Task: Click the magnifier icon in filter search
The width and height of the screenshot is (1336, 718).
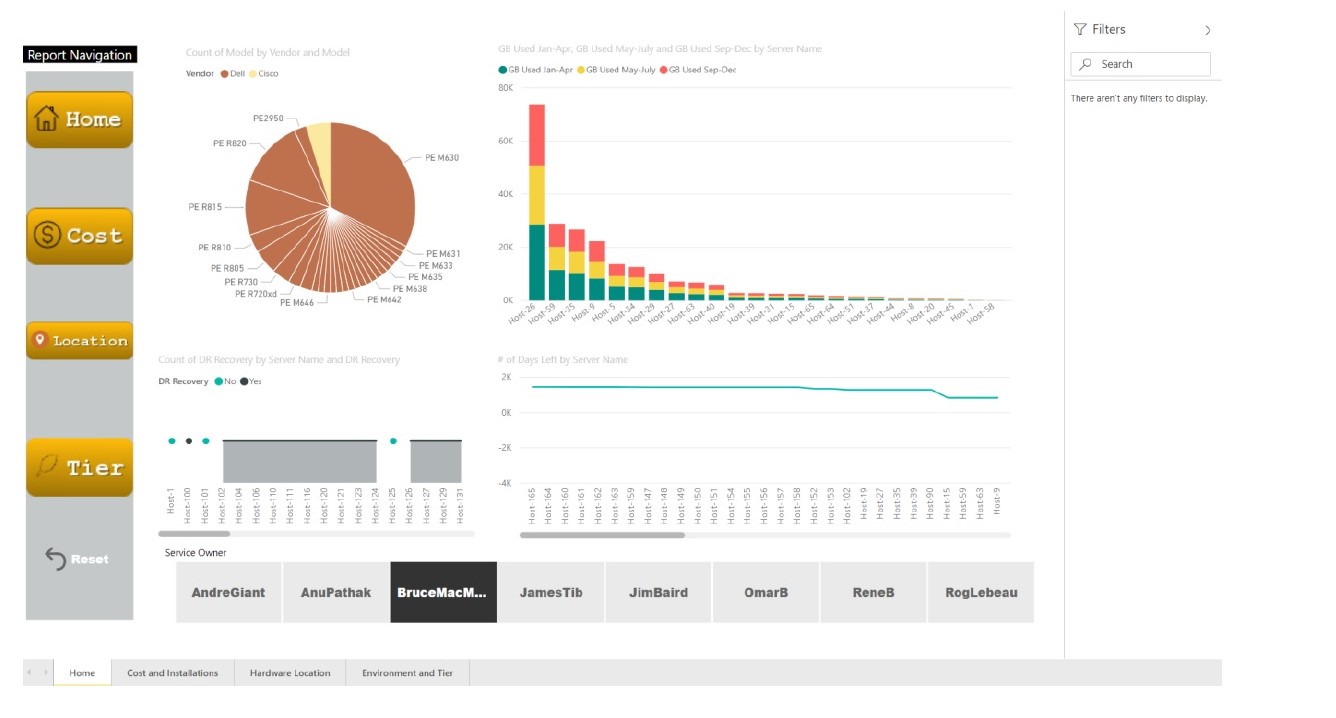Action: click(1086, 64)
